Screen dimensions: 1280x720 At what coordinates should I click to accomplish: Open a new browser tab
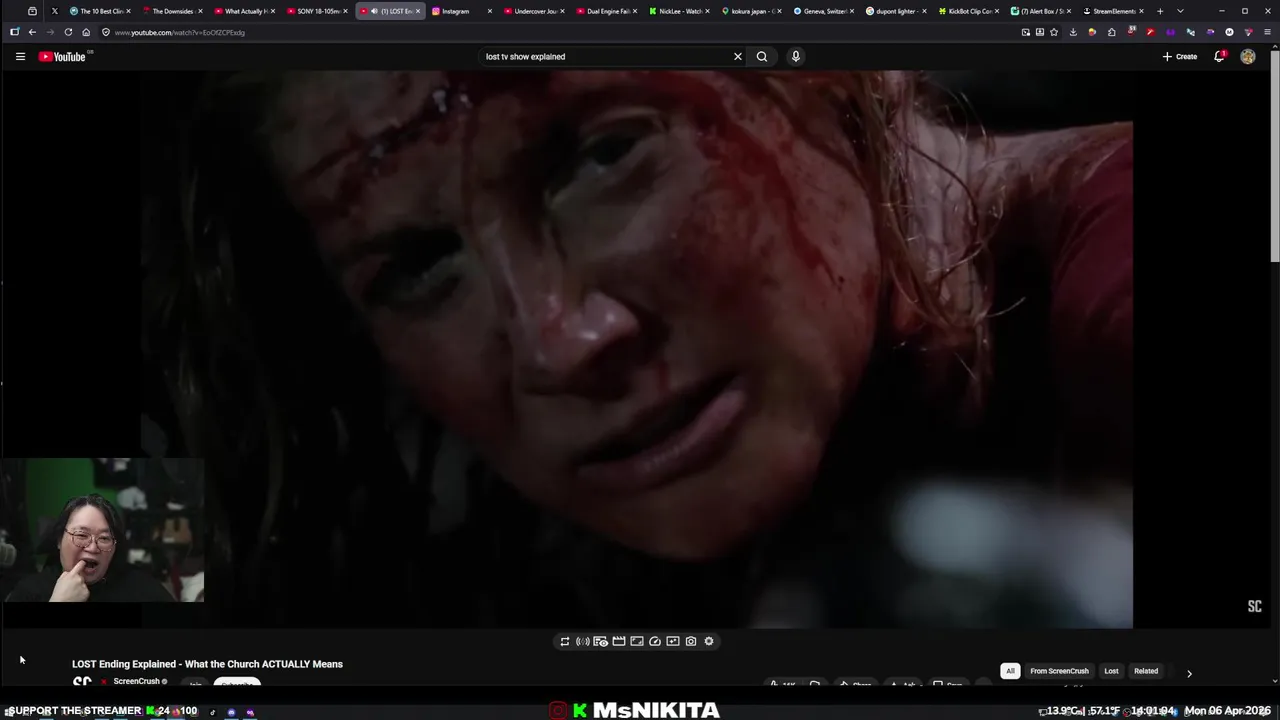point(1160,11)
